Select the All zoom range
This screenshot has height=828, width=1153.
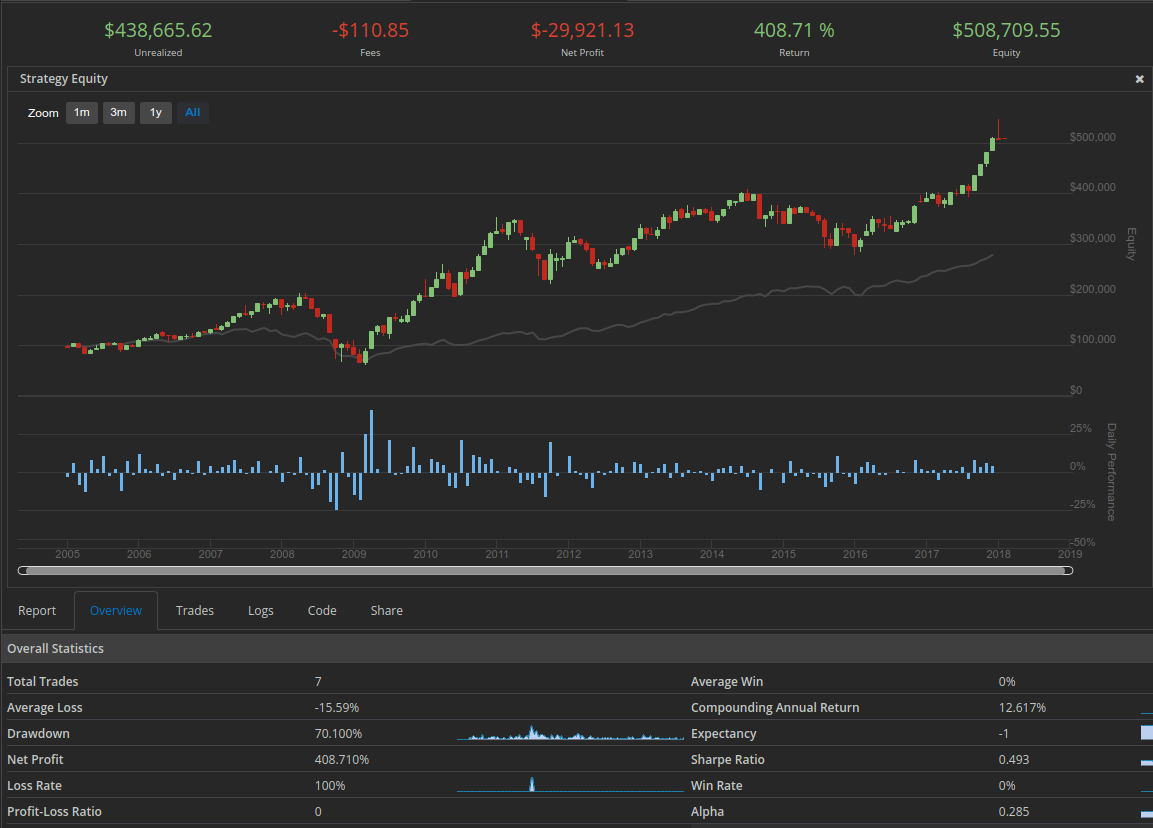193,113
